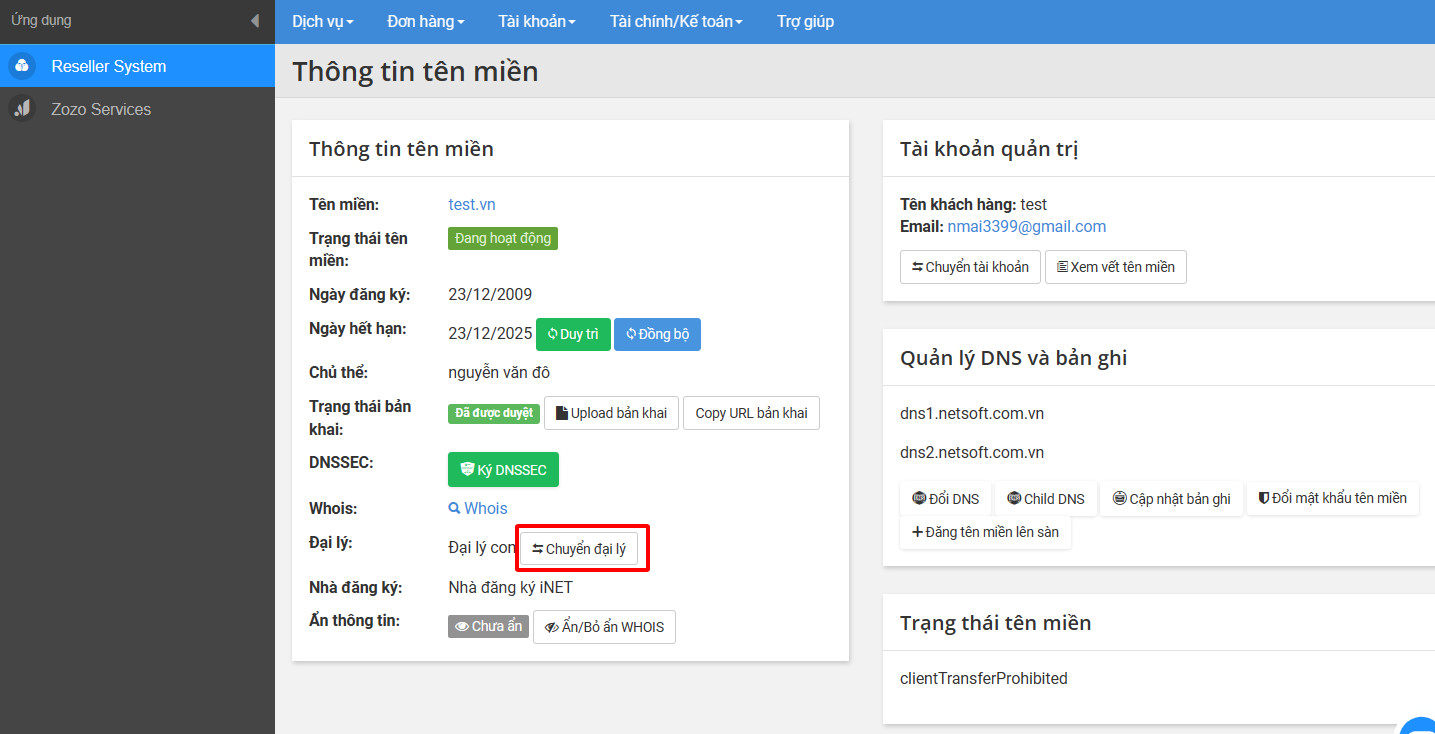Click the Đổi DNS button
Image resolution: width=1435 pixels, height=734 pixels.
point(946,498)
